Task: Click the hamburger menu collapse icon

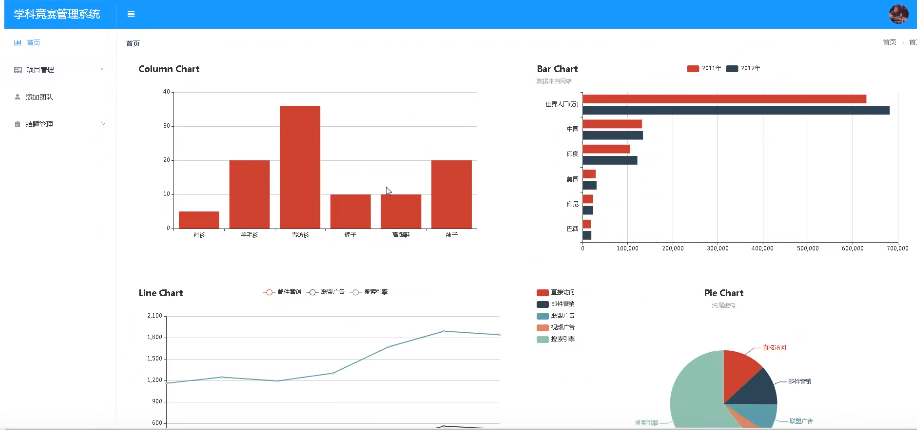Action: [x=132, y=14]
